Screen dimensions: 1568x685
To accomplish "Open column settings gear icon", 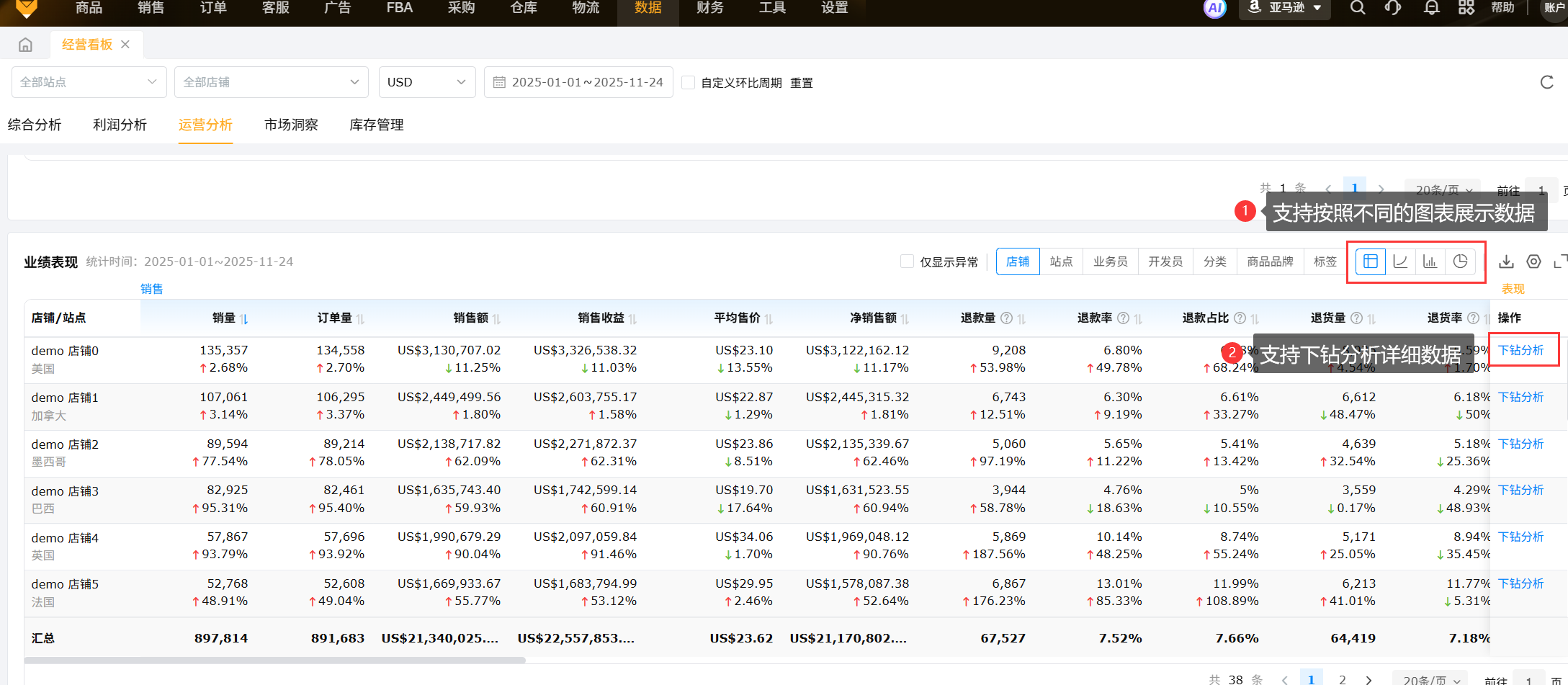I will click(x=1534, y=261).
